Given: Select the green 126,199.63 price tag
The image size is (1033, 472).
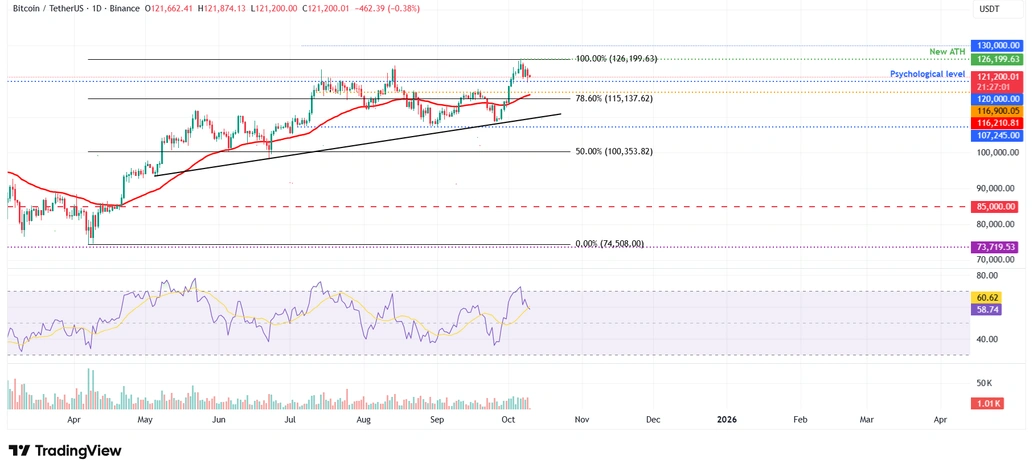Looking at the screenshot, I should point(999,60).
